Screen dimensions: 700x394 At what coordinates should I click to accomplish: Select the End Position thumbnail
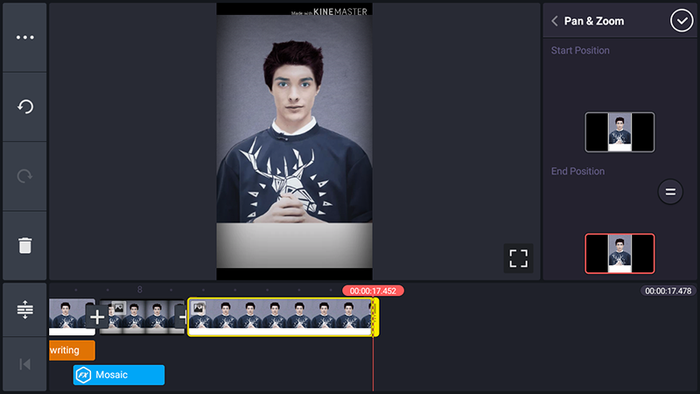pyautogui.click(x=620, y=253)
